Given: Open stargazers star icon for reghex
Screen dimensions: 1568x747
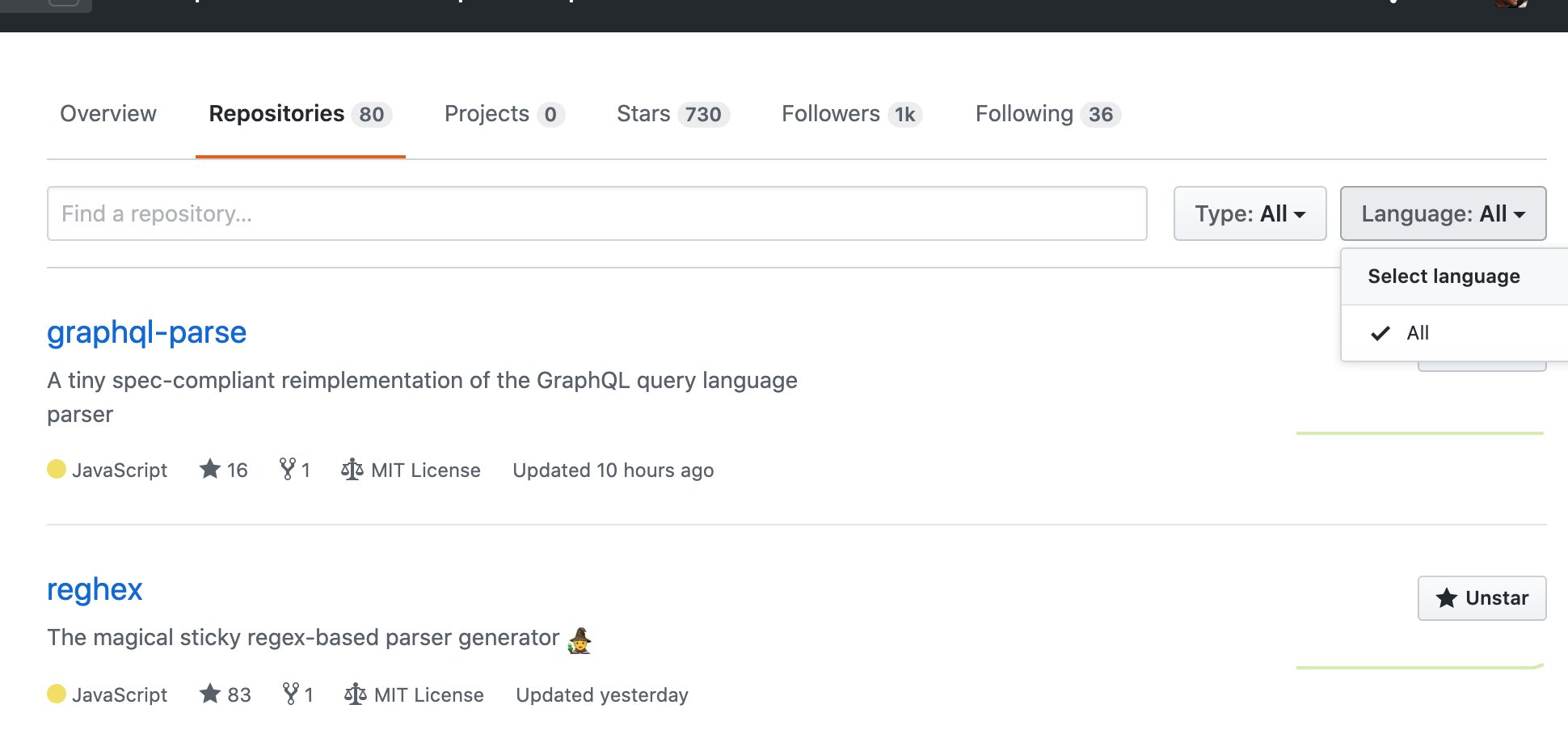Looking at the screenshot, I should 210,694.
